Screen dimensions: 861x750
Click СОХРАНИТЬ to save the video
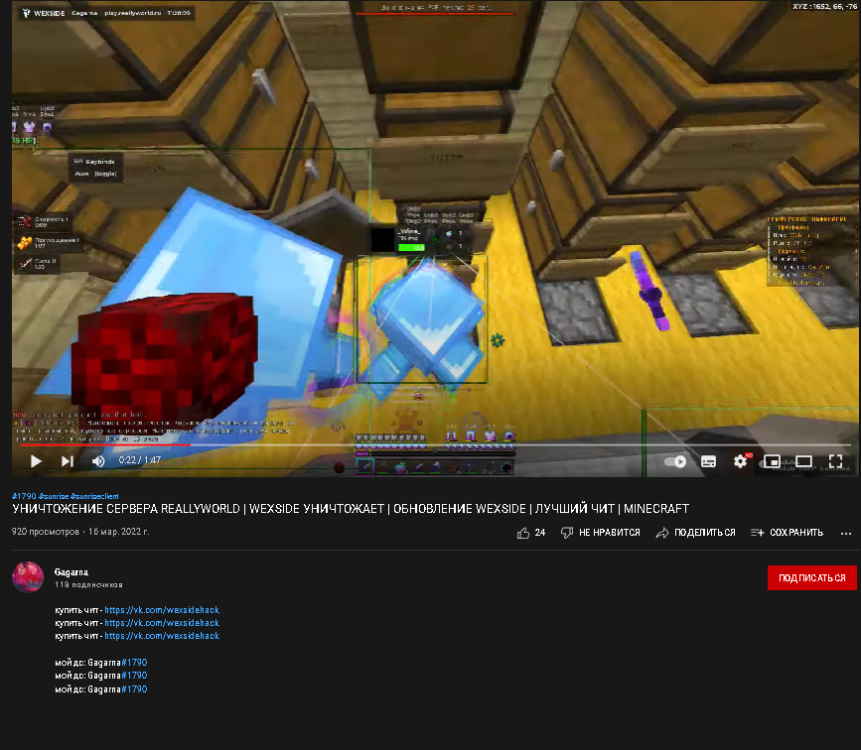click(787, 533)
